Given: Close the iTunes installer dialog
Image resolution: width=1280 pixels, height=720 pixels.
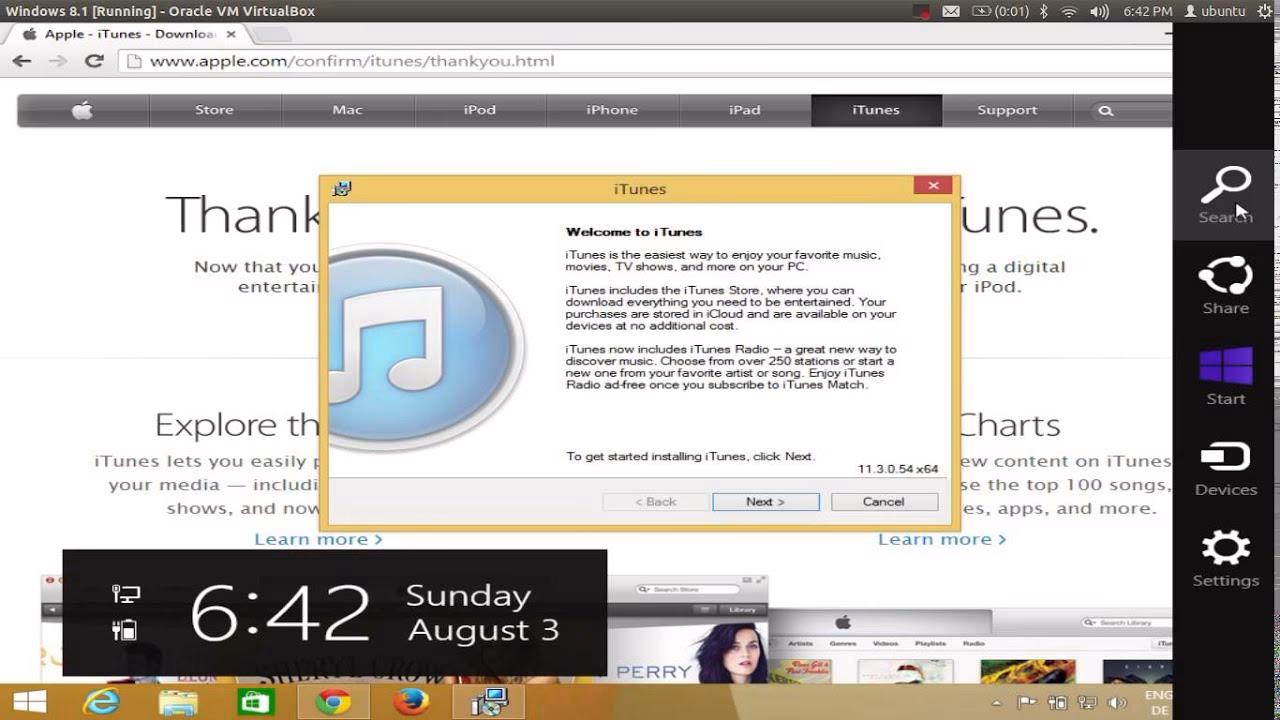Looking at the screenshot, I should tap(933, 186).
